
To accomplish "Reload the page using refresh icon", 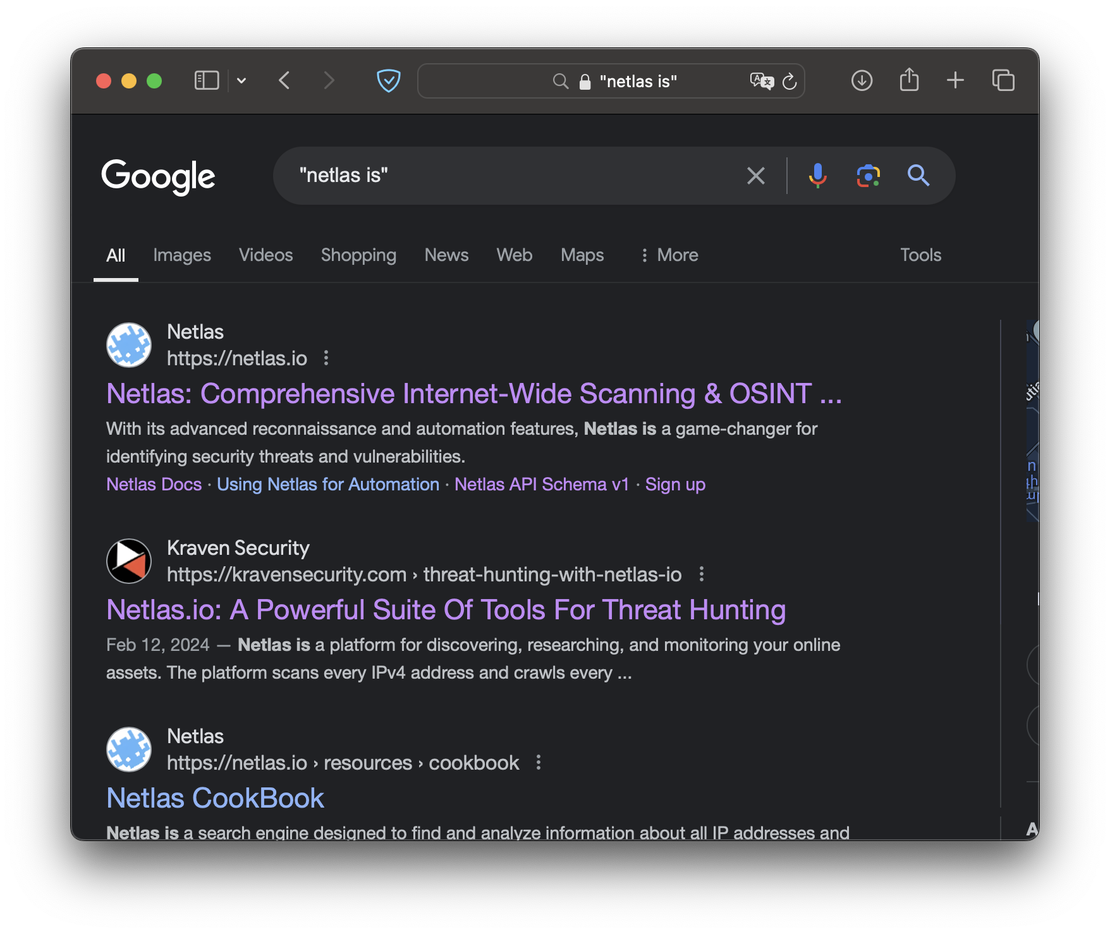I will (x=790, y=82).
